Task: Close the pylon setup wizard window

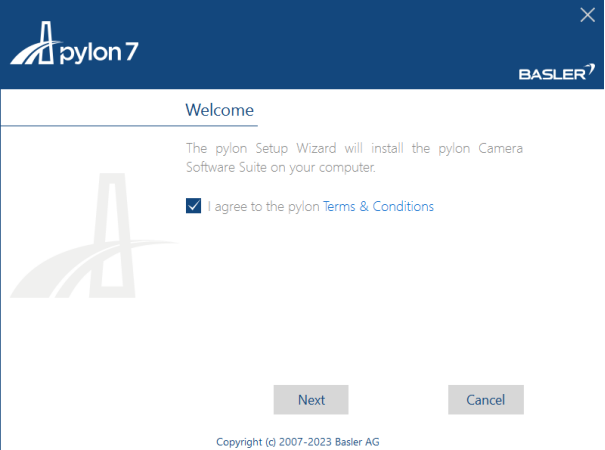Action: pos(587,15)
